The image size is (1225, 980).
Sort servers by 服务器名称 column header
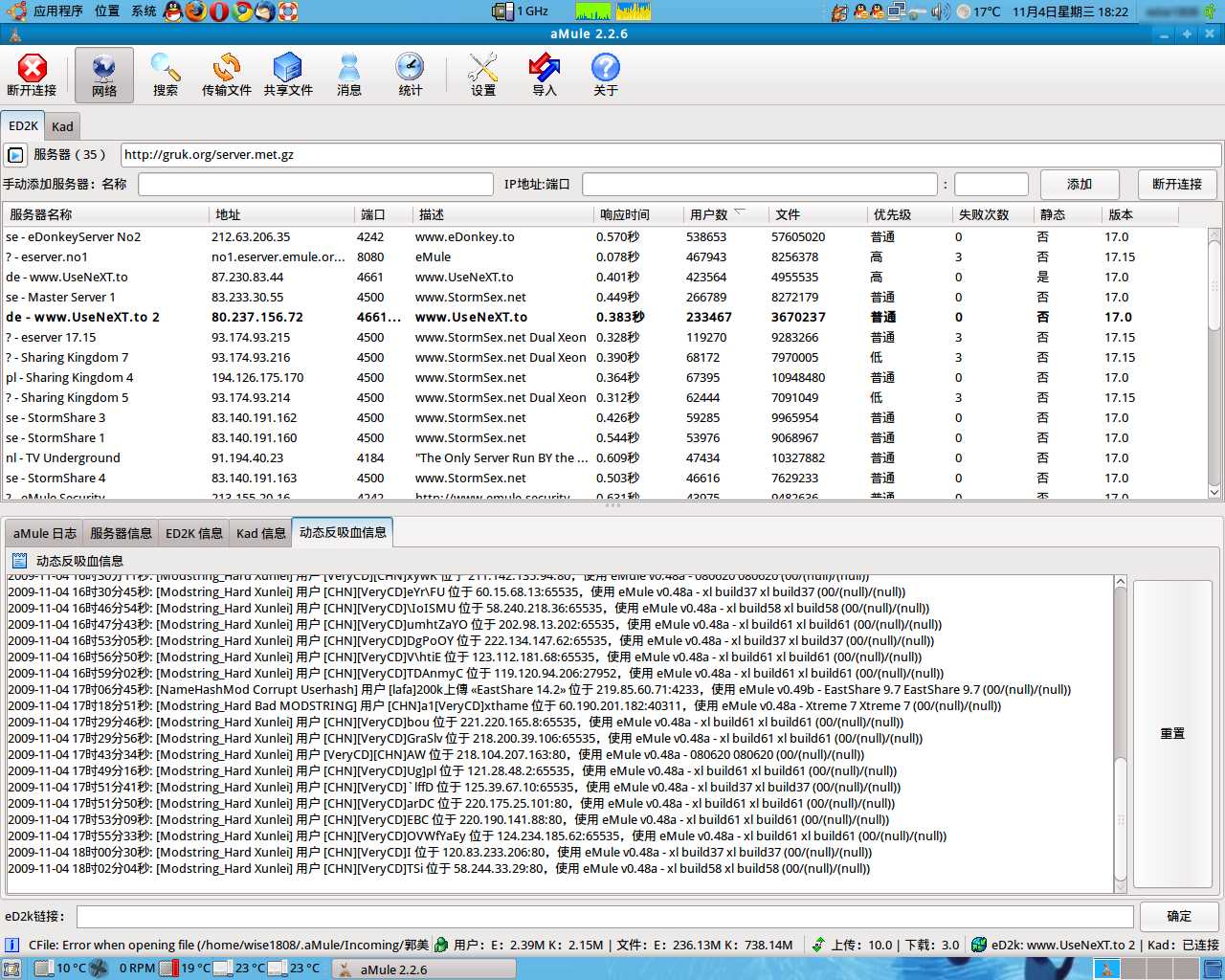(107, 214)
